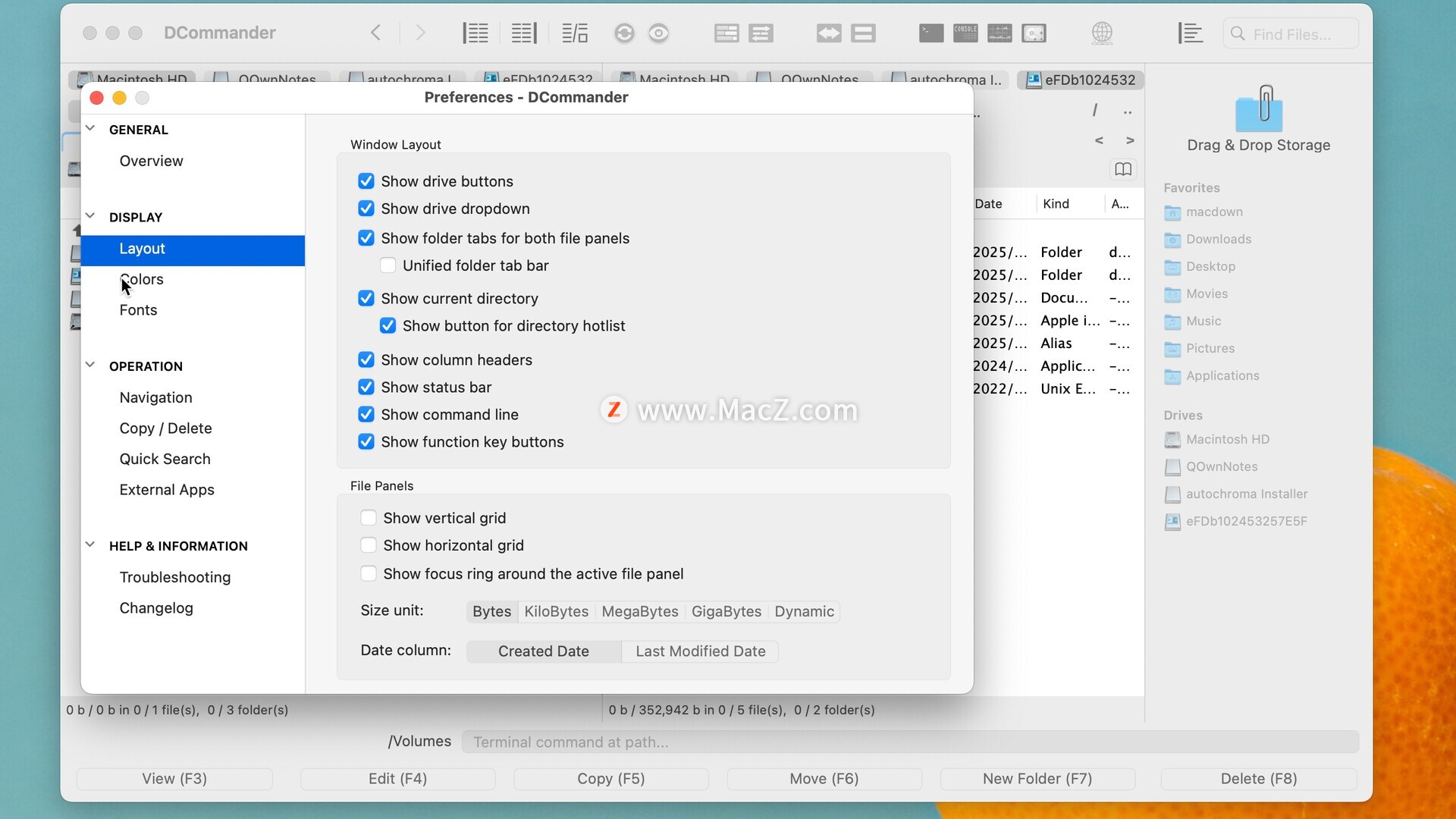Enable Unified folder tab bar
This screenshot has width=1456, height=819.
[388, 265]
